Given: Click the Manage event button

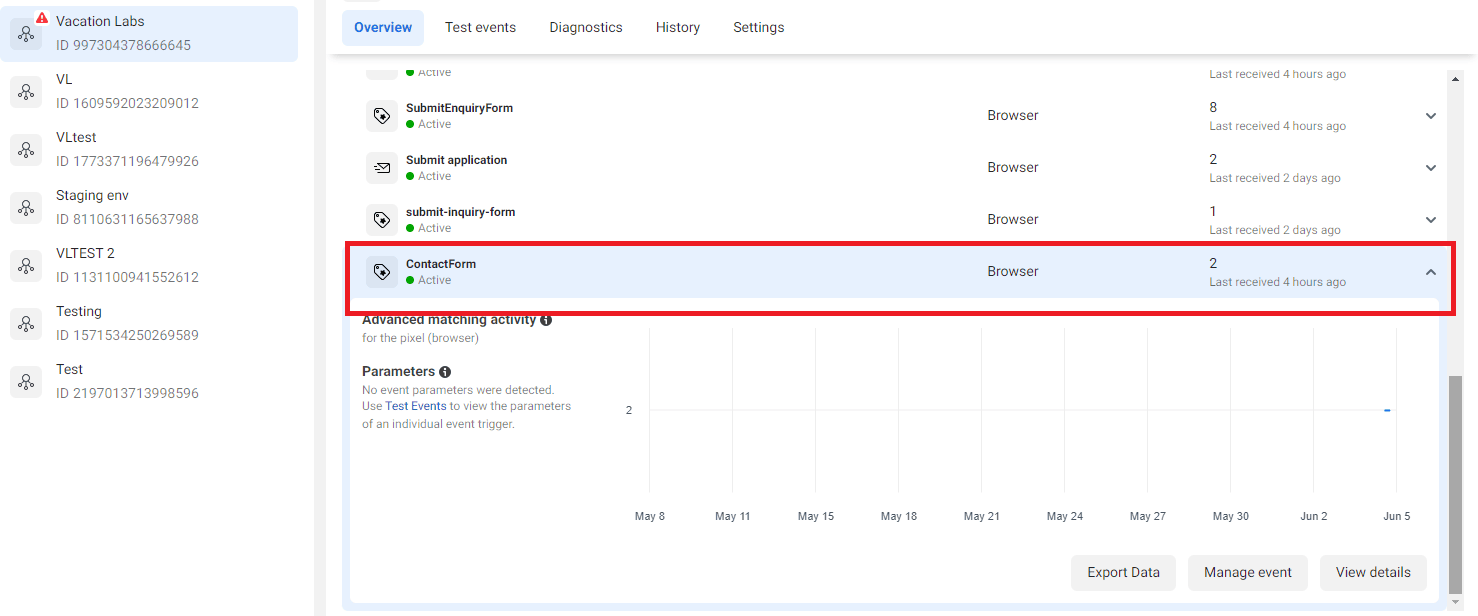Looking at the screenshot, I should [1248, 573].
